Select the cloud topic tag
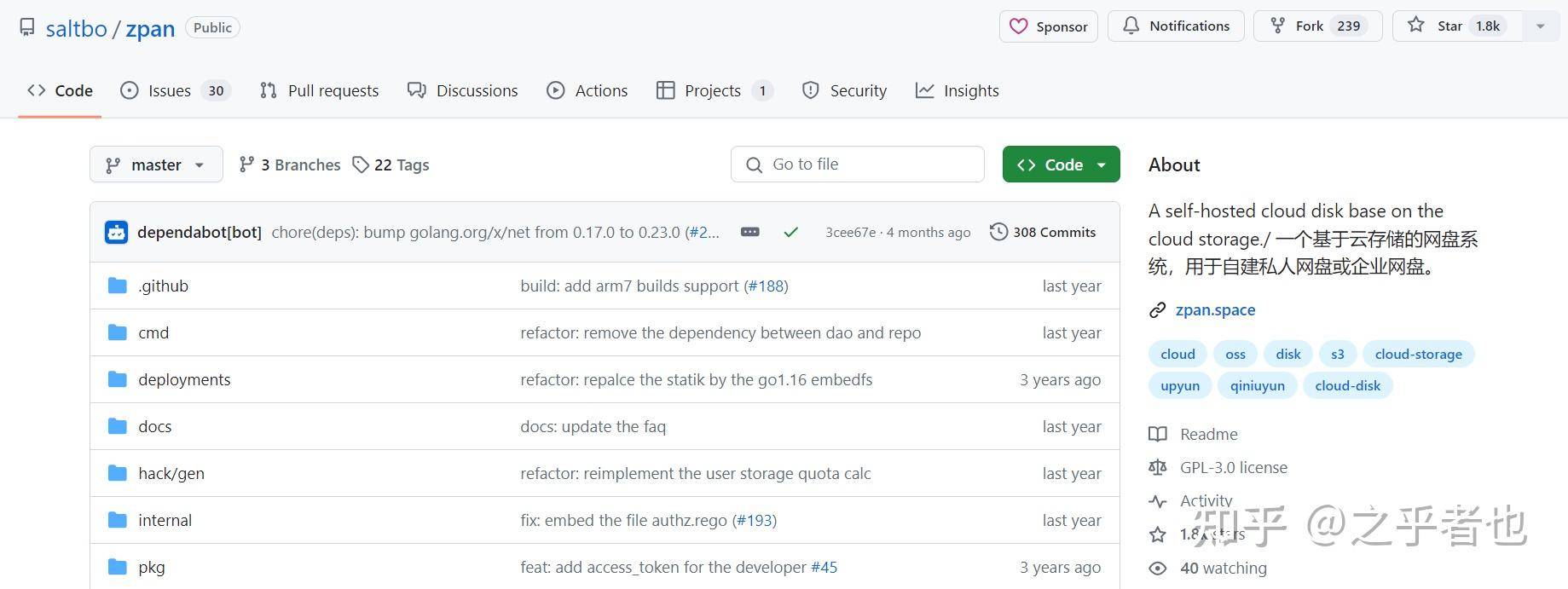This screenshot has height=589, width=1568. (x=1177, y=354)
